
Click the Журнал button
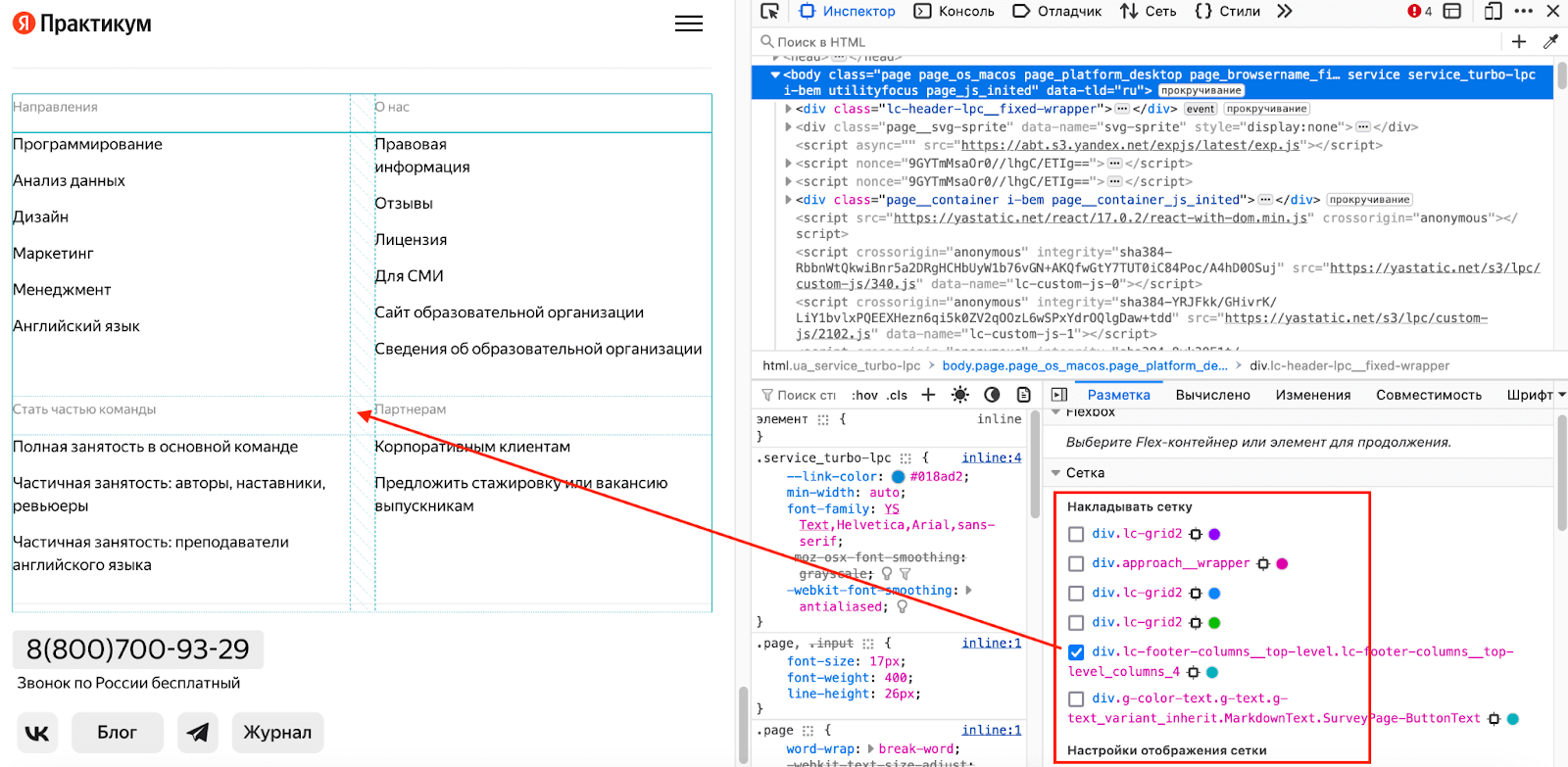click(x=277, y=733)
